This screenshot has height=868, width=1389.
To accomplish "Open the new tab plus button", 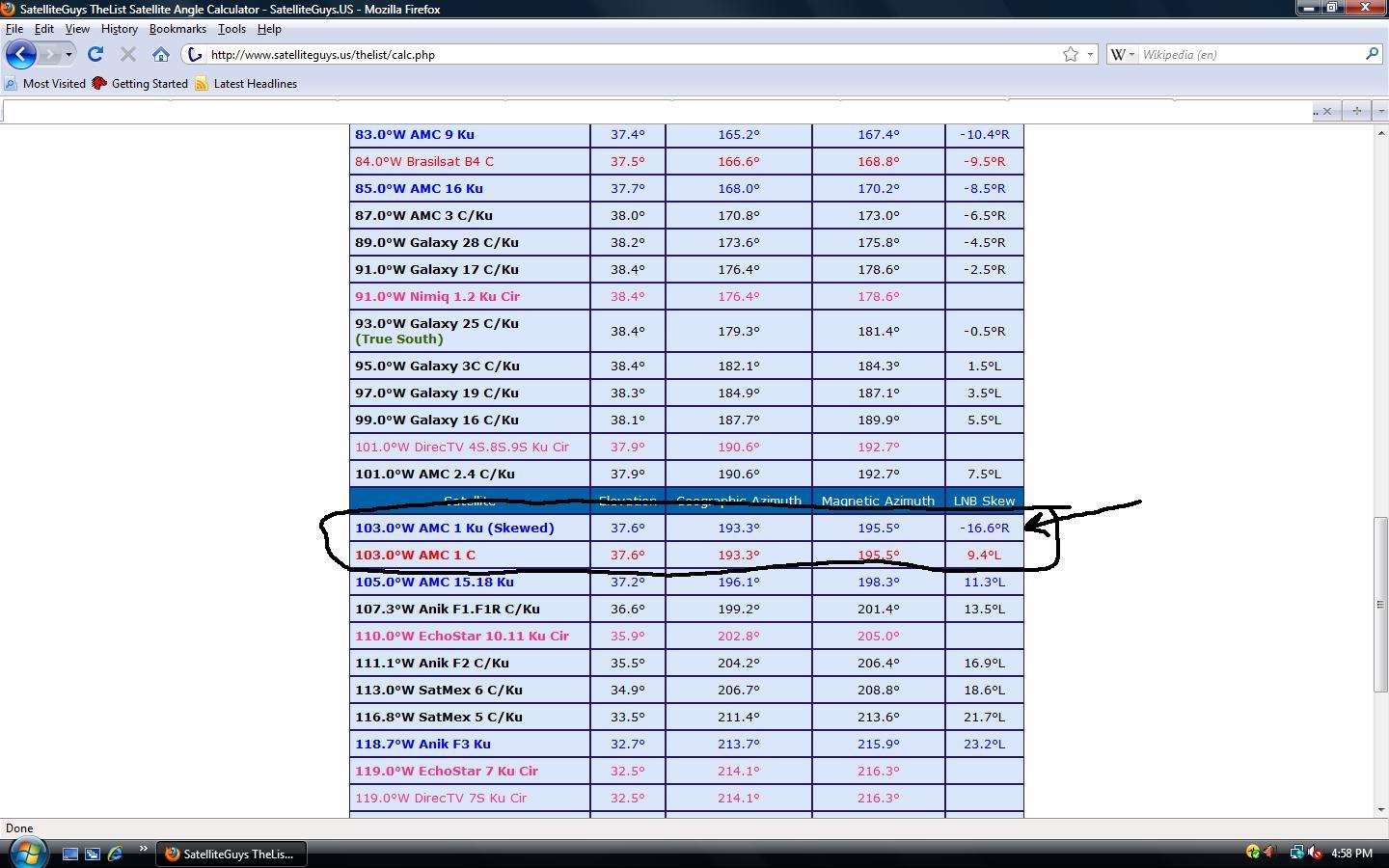I will coord(1356,111).
